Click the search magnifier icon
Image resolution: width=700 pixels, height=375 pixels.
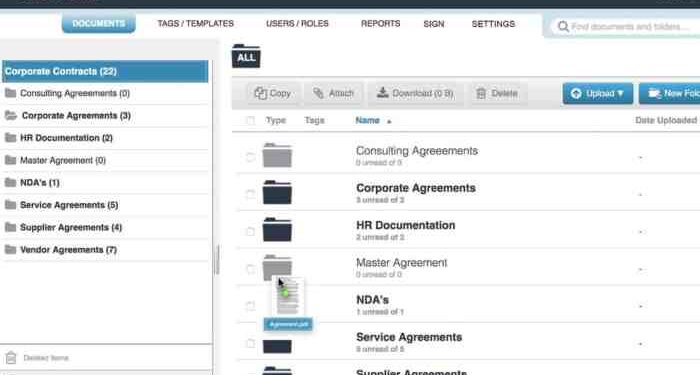pos(563,27)
